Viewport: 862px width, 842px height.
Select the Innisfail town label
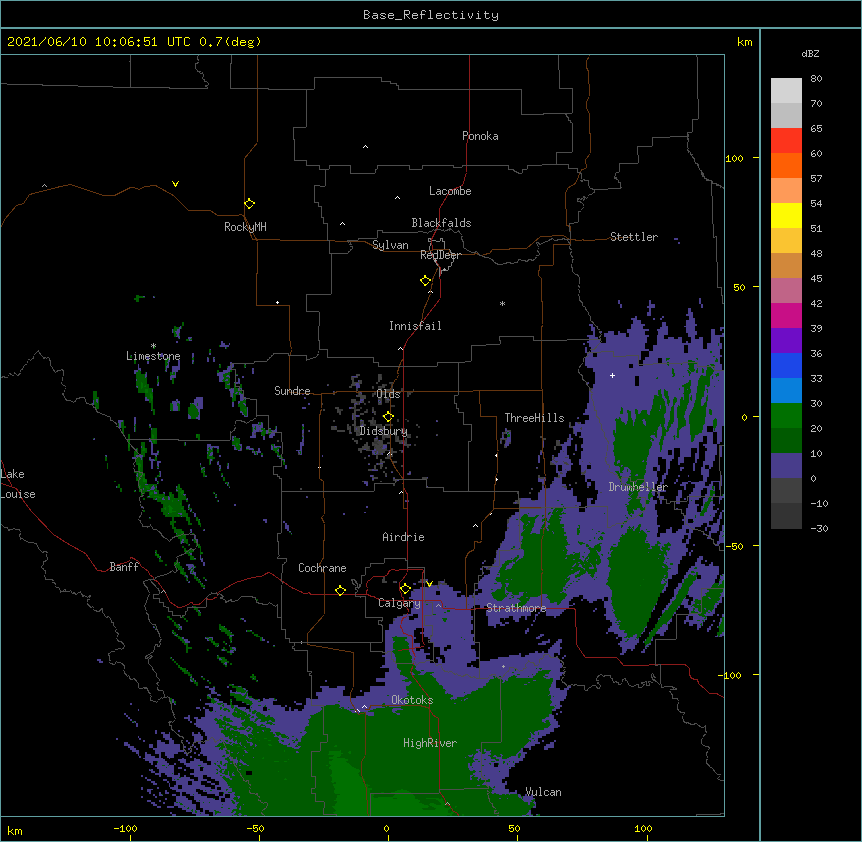[415, 326]
